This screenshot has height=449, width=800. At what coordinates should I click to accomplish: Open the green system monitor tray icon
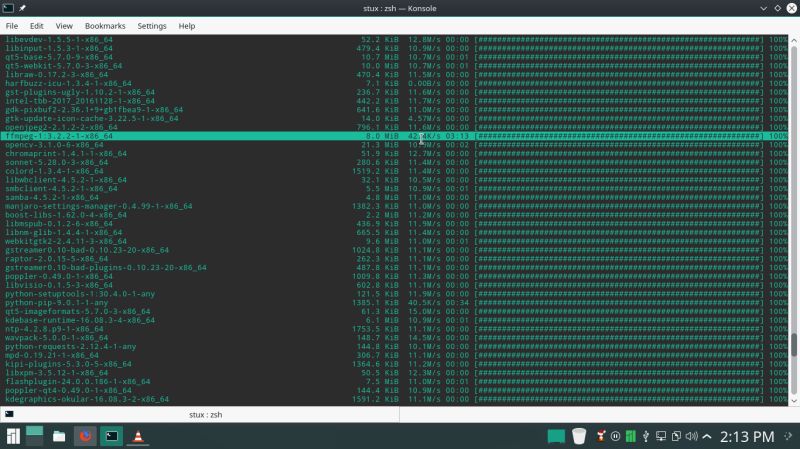tap(631, 436)
